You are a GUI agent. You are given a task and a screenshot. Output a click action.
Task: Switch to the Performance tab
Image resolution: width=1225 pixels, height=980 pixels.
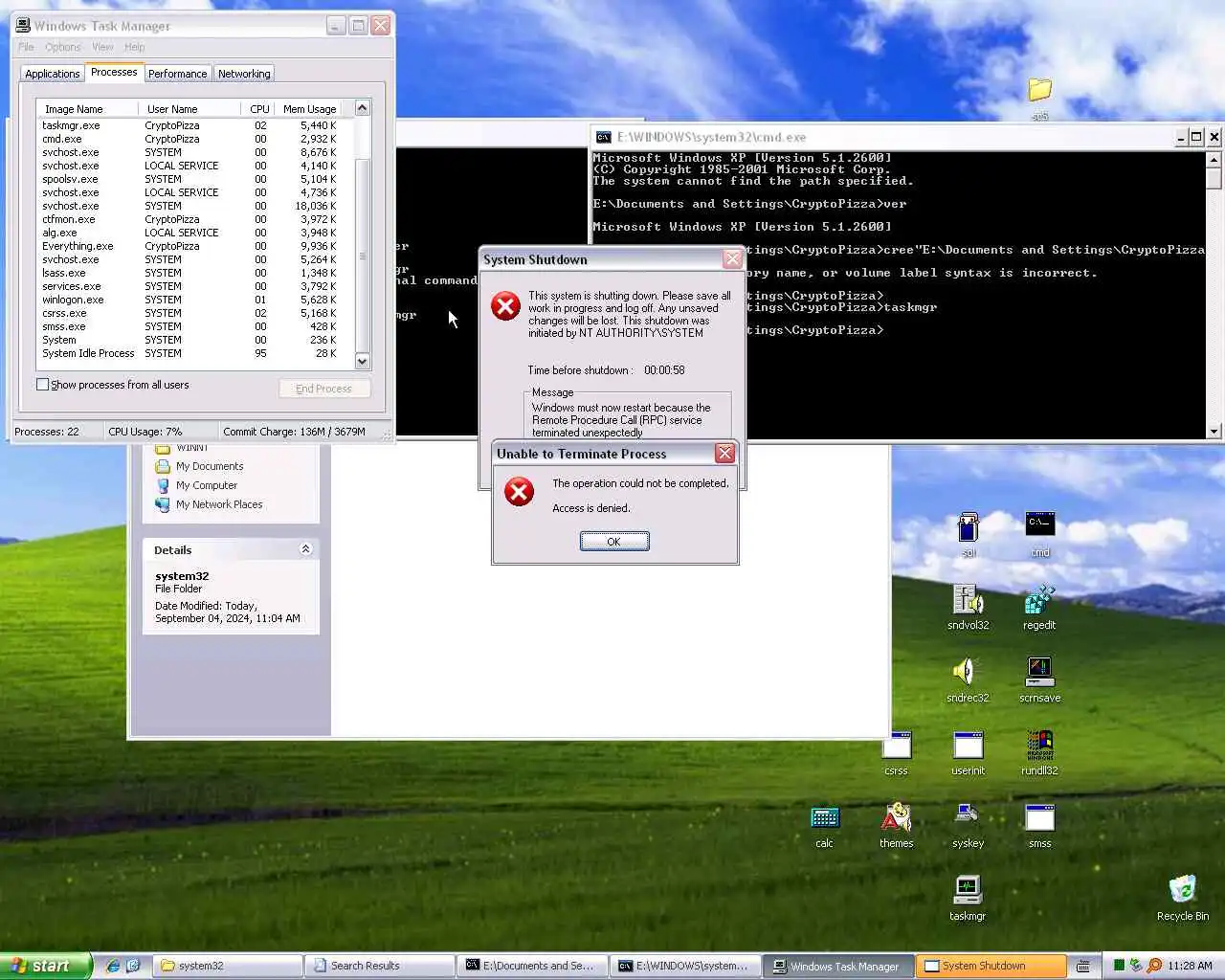[x=177, y=74]
